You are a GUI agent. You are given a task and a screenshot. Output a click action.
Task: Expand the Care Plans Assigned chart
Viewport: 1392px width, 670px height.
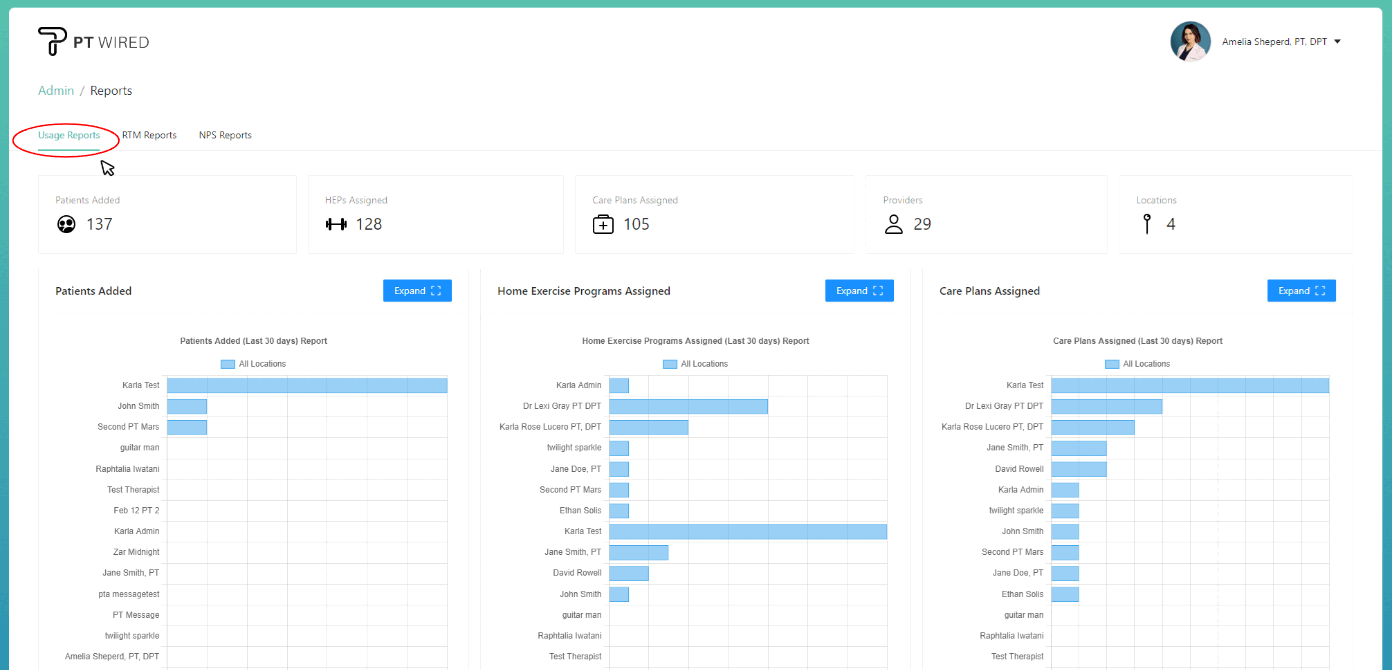point(1301,291)
